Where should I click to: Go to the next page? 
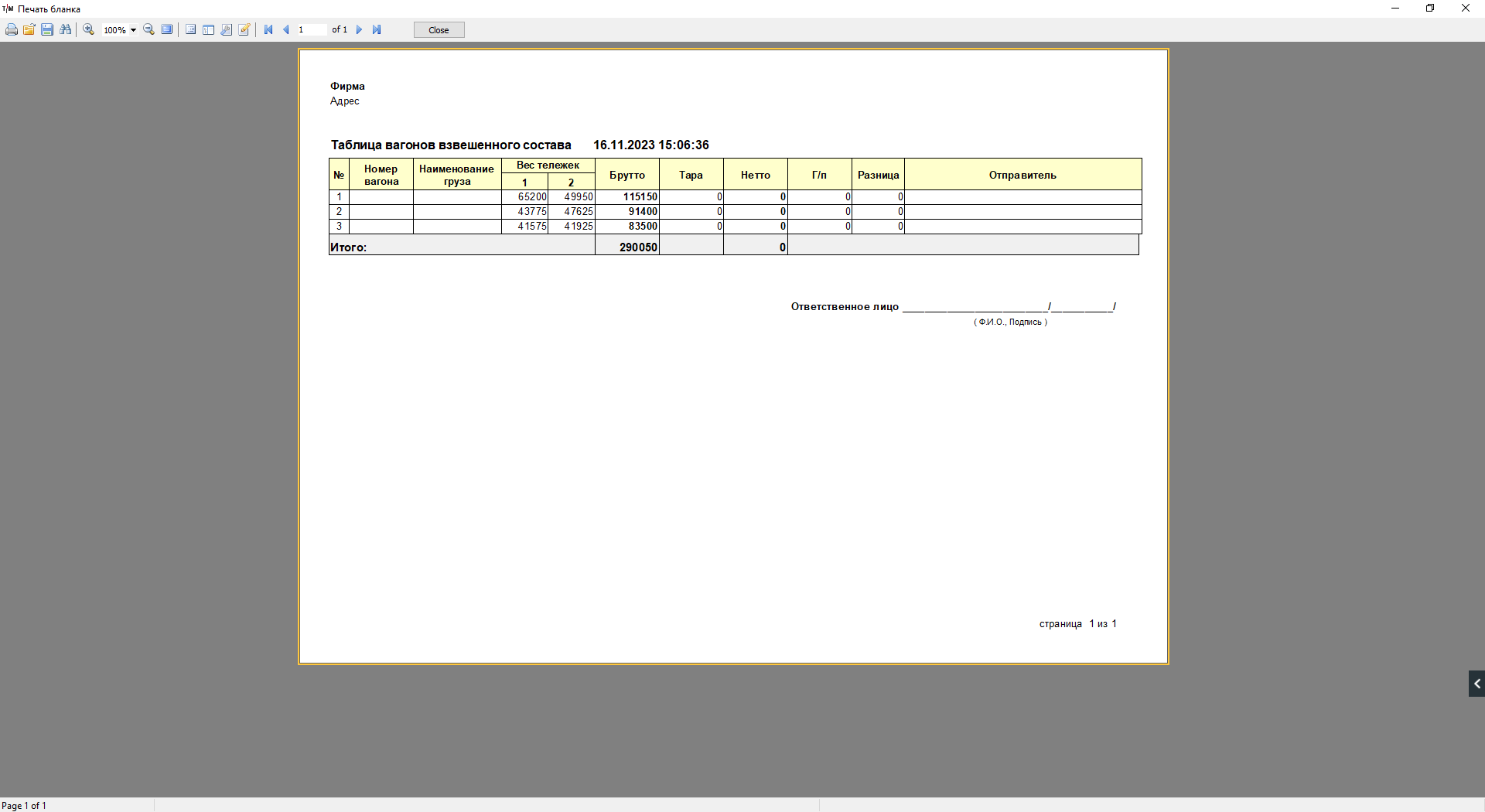tap(359, 30)
